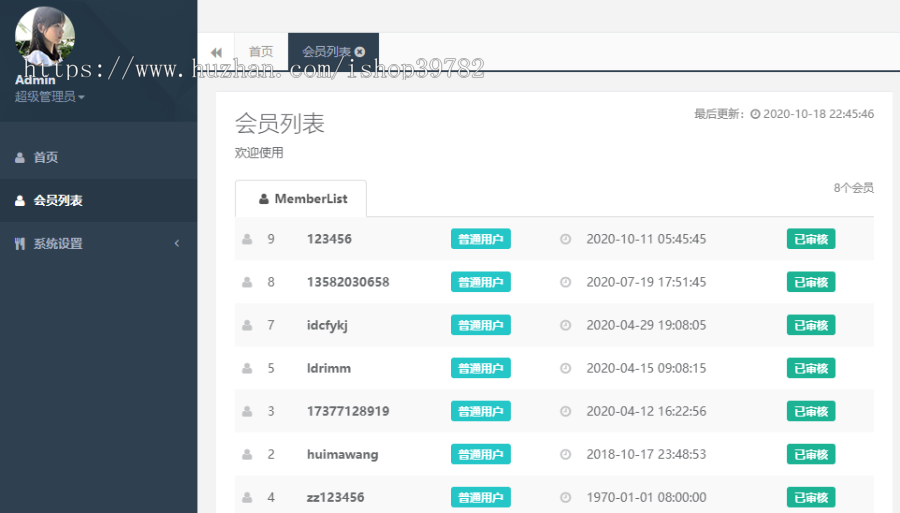This screenshot has height=513, width=900.
Task: Open the 超级管理员 account dropdown
Action: coord(49,97)
